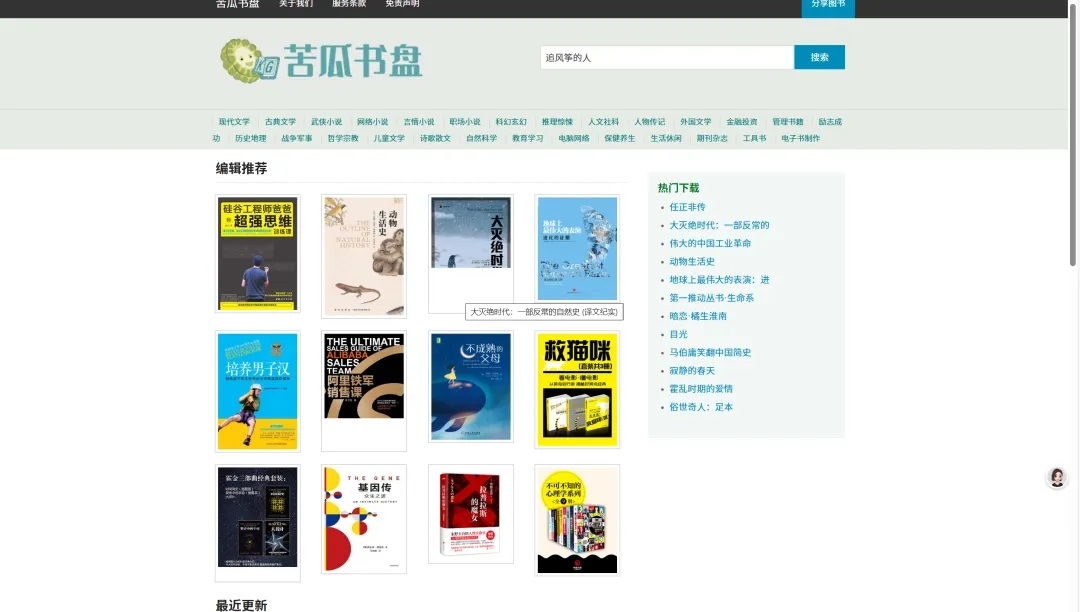Click the 分享图书 button in the top bar

tap(827, 4)
